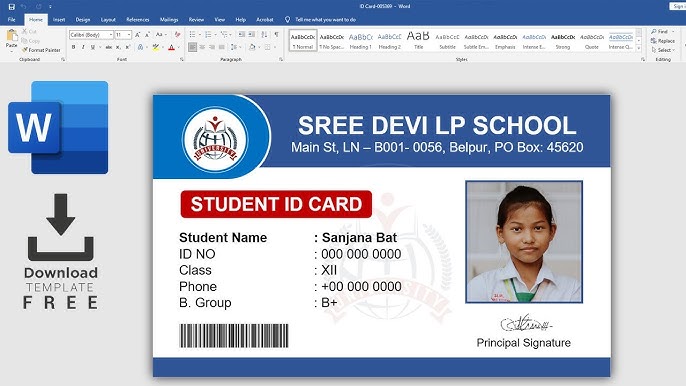Justify the paragraph text
Screen dimensions: 686x386
click(221, 47)
